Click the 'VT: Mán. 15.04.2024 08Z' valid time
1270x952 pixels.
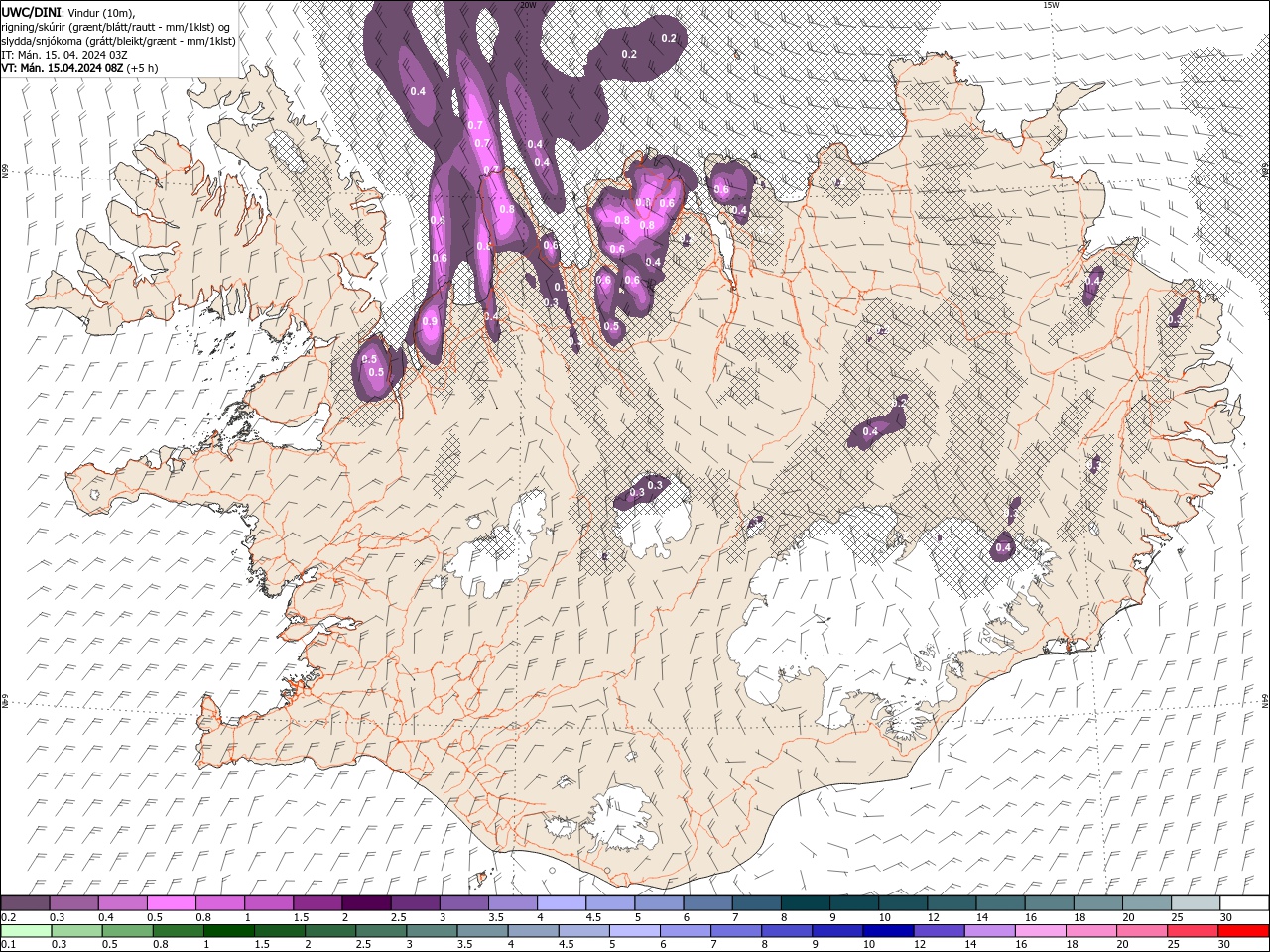(x=62, y=68)
